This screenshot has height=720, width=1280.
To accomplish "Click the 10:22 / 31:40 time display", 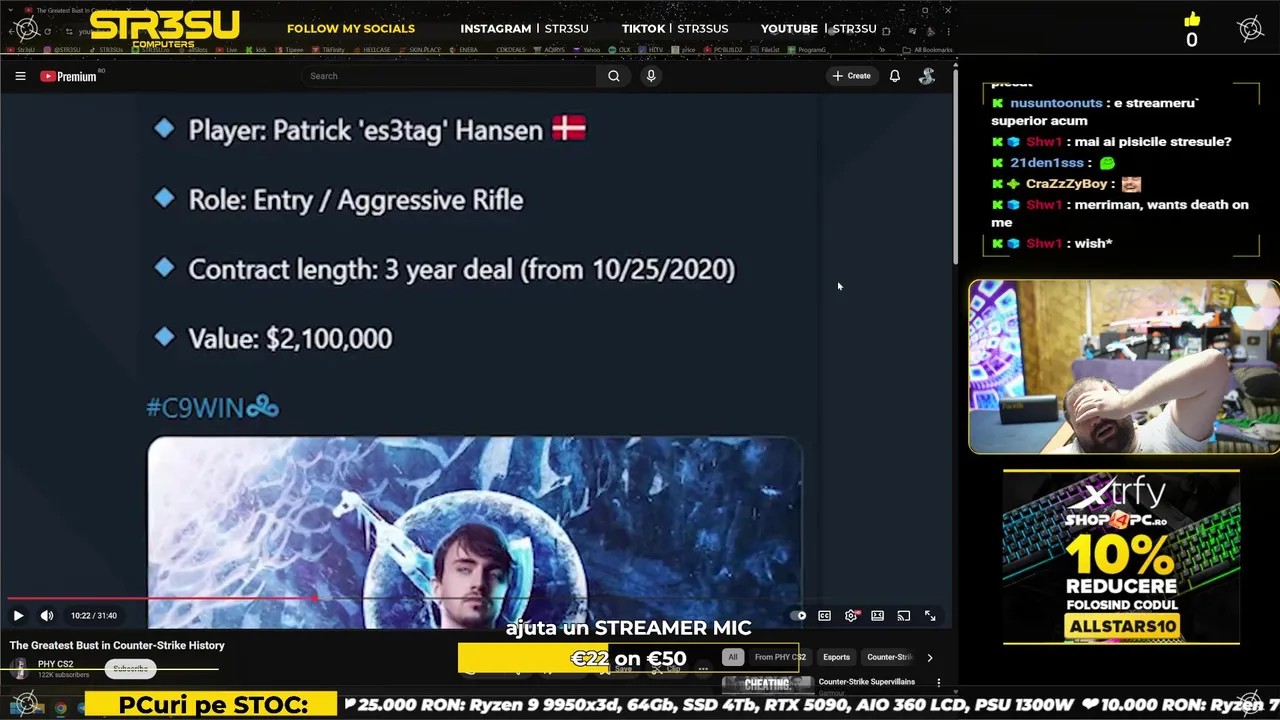I will [x=94, y=616].
